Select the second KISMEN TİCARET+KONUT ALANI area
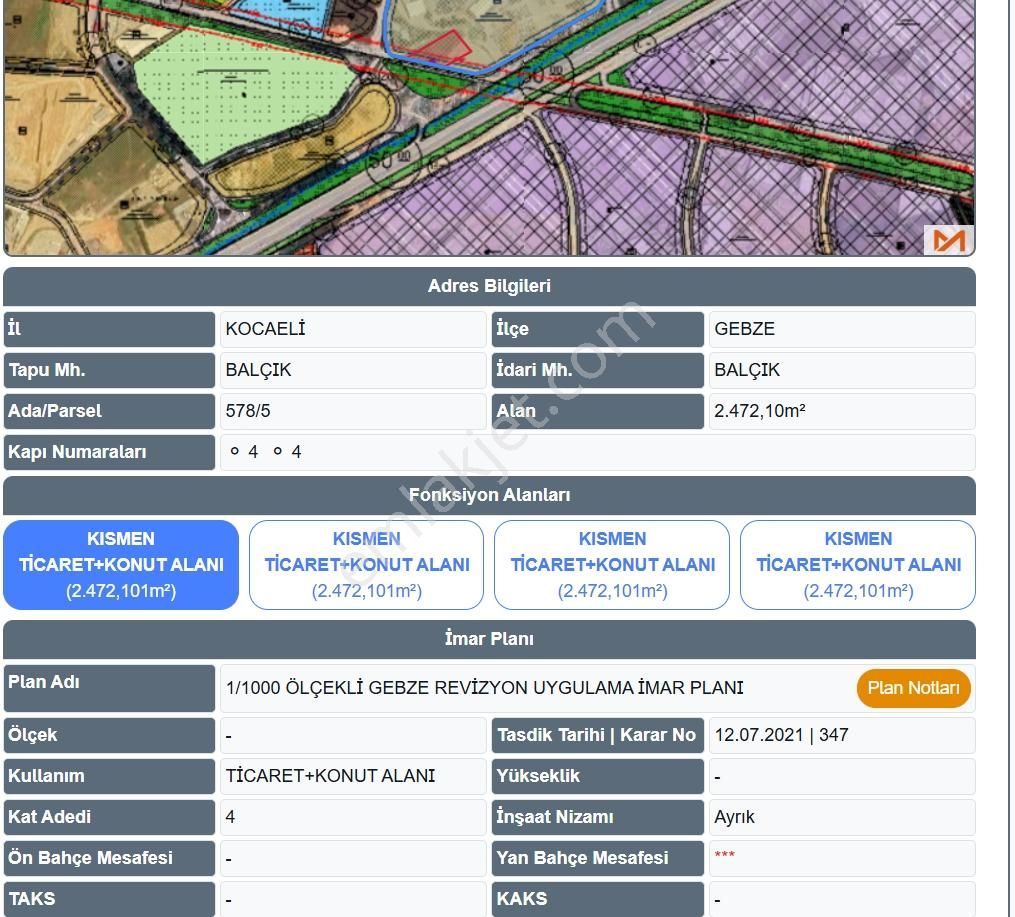The image size is (1015, 917). [x=366, y=564]
